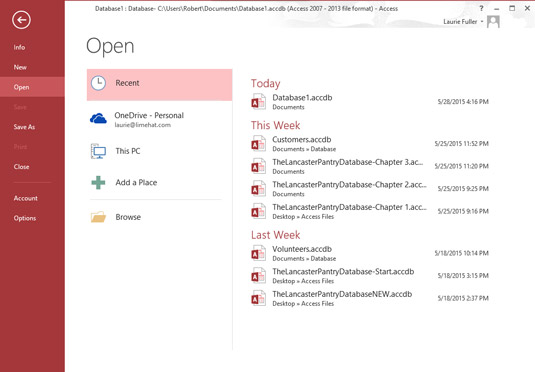Viewport: 535px width, 372px height.
Task: Choose OneDrive - Personal location
Action: pyautogui.click(x=149, y=115)
